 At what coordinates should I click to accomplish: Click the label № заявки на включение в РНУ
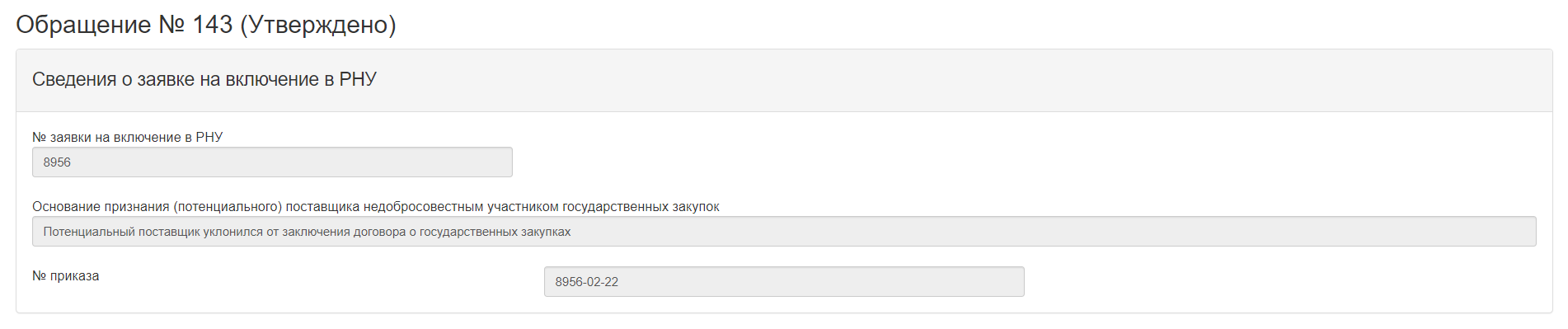(128, 137)
